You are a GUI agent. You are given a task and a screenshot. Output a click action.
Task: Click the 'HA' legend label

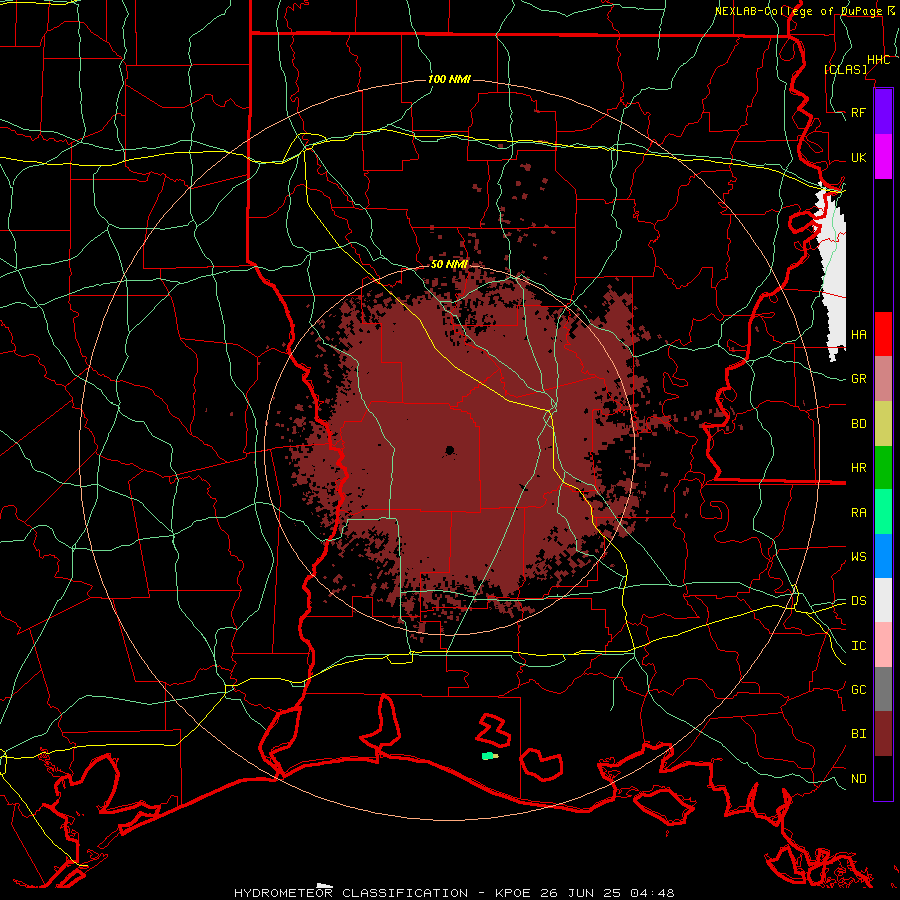coord(858,334)
